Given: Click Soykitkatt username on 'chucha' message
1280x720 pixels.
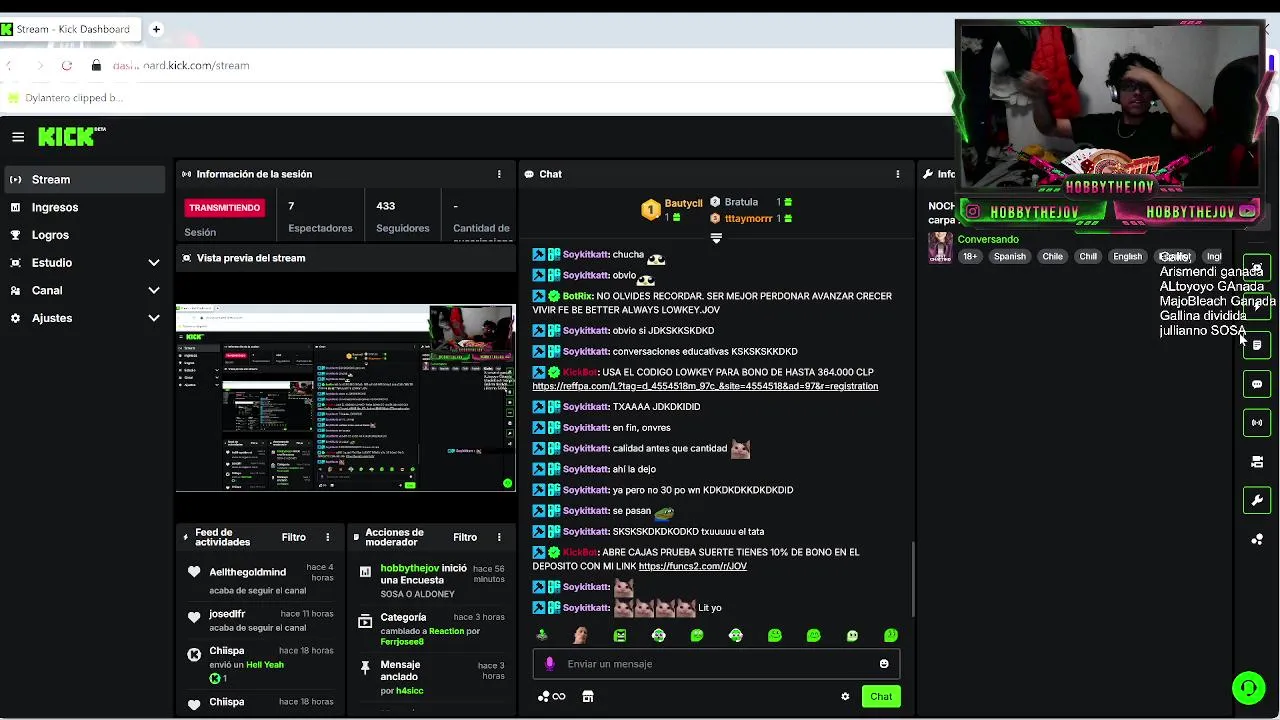Looking at the screenshot, I should click(x=586, y=255).
